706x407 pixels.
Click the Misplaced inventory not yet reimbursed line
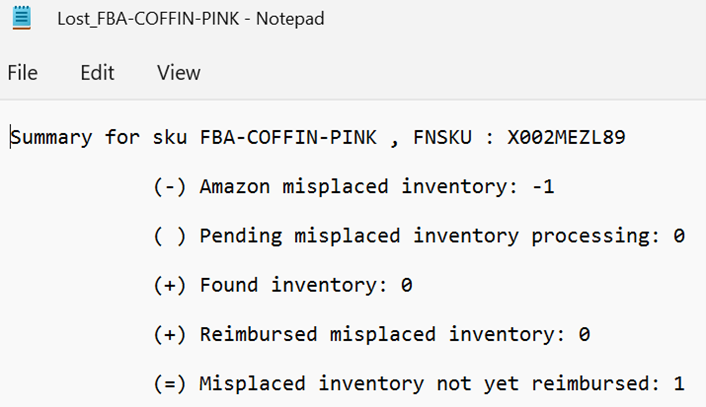(x=419, y=384)
